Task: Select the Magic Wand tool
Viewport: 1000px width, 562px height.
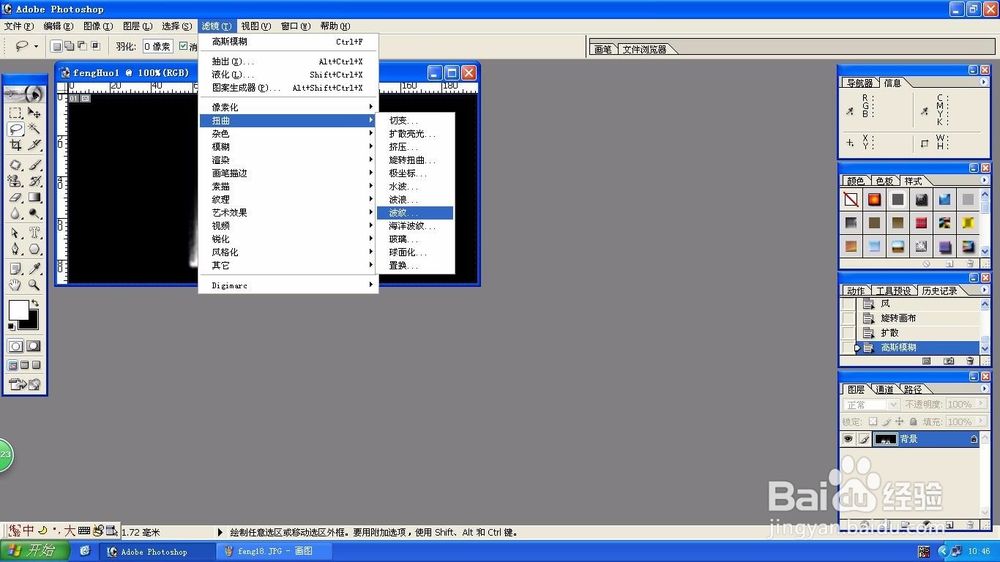Action: [34, 129]
